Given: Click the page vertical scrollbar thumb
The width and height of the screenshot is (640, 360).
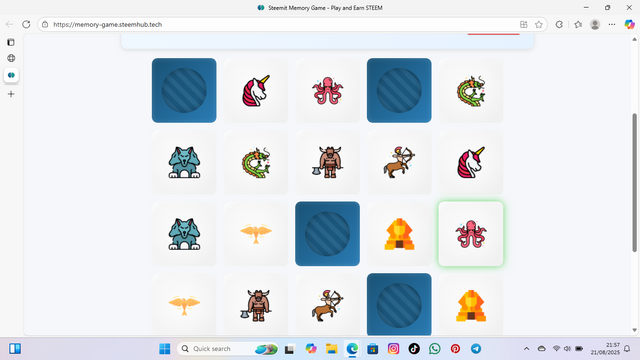Looking at the screenshot, I should pyautogui.click(x=634, y=182).
